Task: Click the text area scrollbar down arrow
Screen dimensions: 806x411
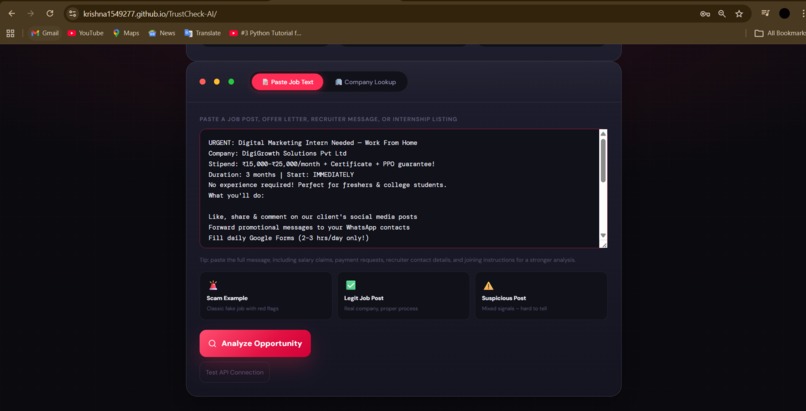Action: (x=603, y=235)
